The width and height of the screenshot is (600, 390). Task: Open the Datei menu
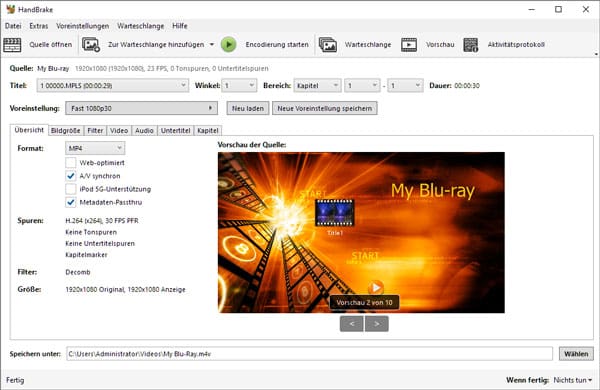click(x=13, y=26)
